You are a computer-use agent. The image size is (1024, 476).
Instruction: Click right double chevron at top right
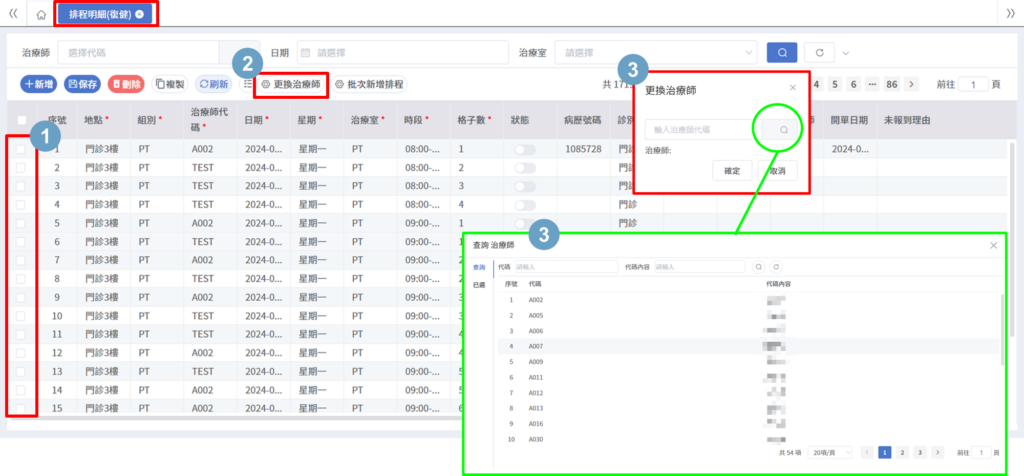1010,14
